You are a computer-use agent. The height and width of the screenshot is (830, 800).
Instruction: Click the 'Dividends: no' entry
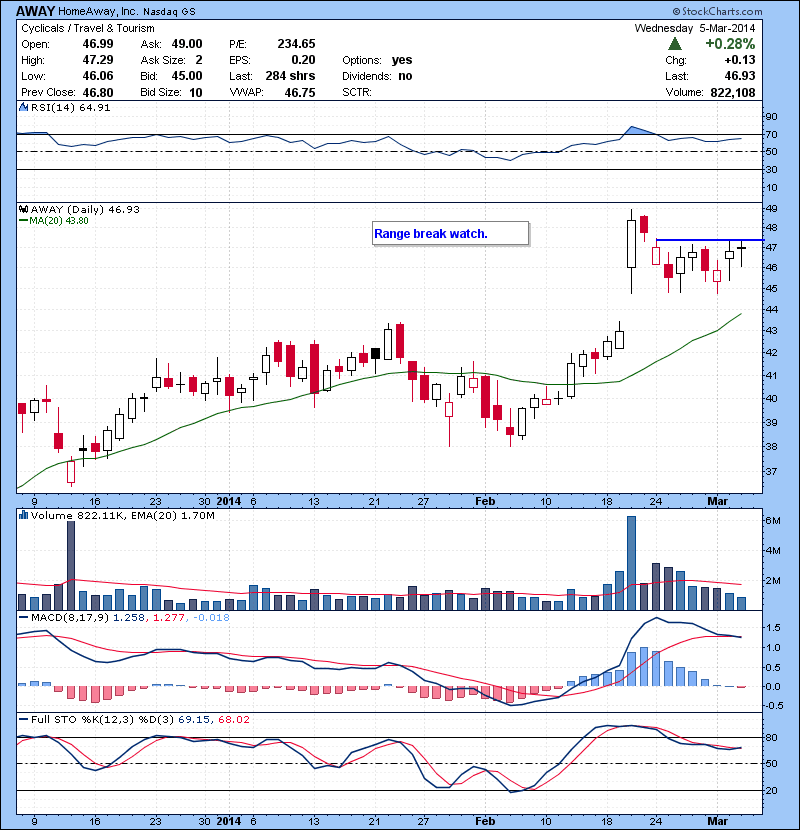pos(377,76)
